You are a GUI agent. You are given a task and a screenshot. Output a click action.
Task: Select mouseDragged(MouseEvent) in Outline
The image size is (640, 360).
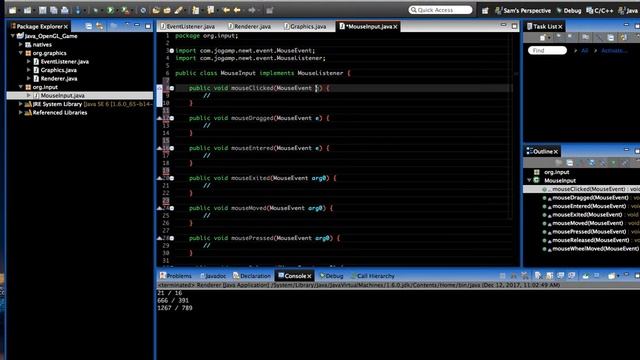point(590,198)
